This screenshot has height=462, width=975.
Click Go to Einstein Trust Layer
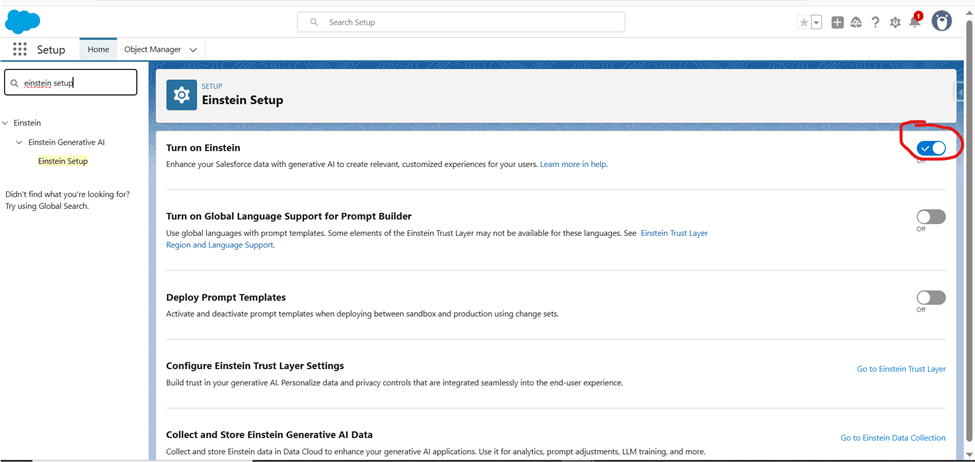point(901,369)
